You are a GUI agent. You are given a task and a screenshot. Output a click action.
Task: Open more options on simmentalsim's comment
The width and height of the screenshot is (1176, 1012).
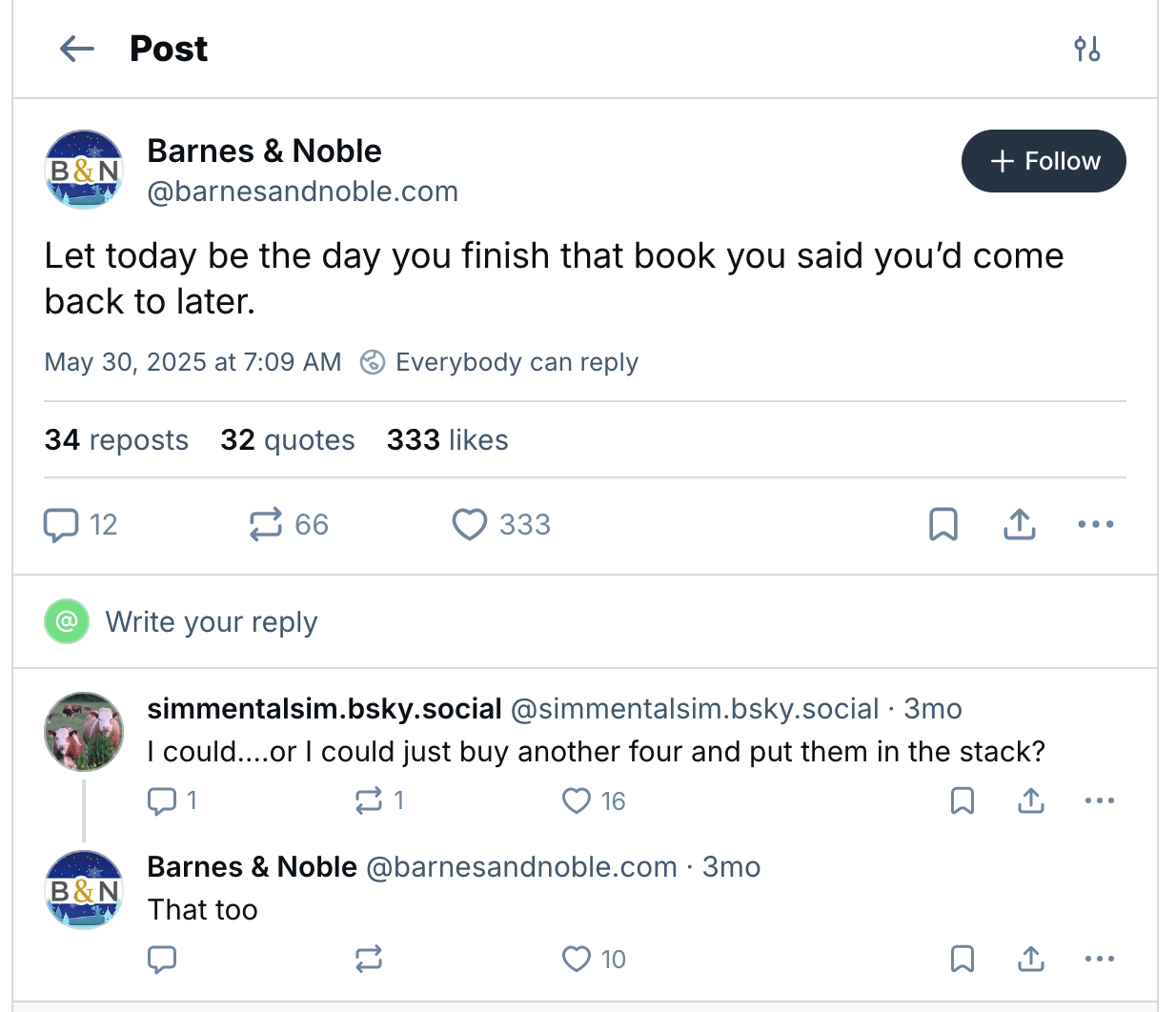click(1099, 801)
